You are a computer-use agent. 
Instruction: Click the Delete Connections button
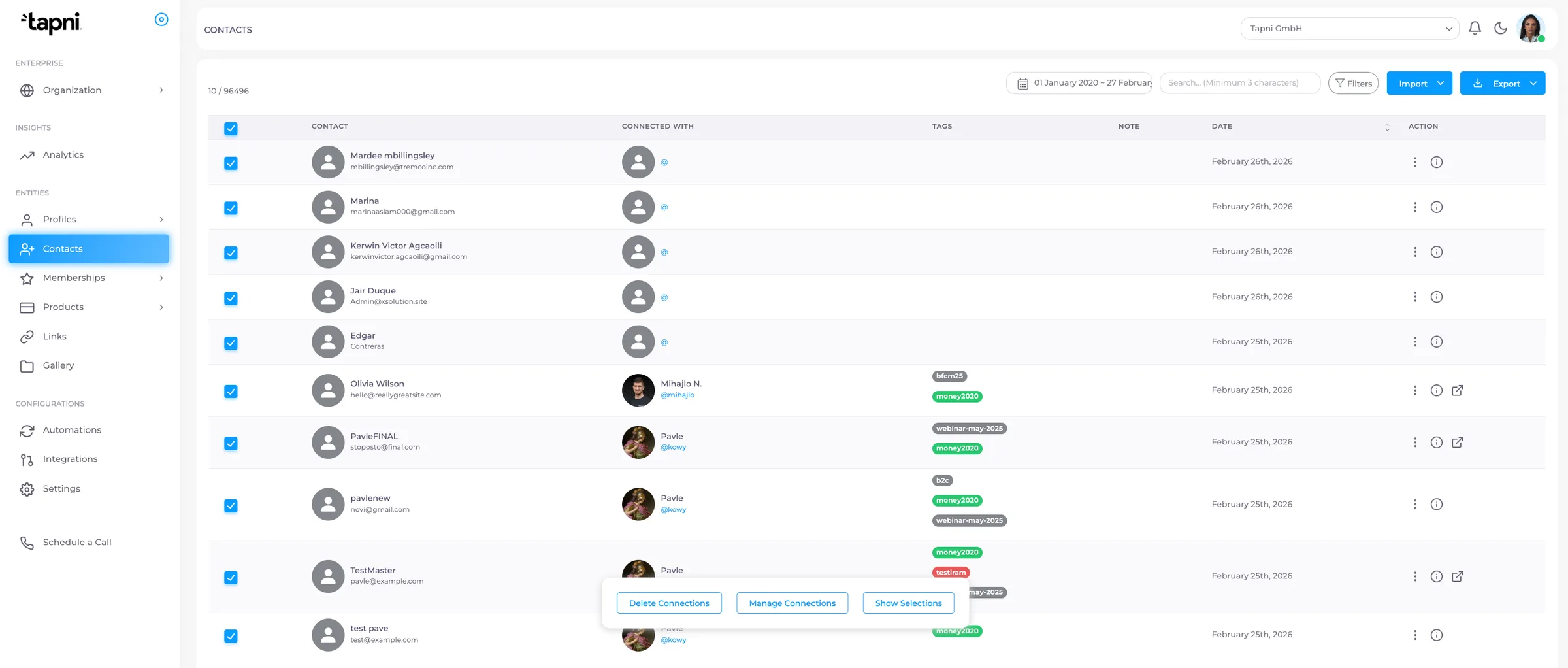[x=669, y=603]
